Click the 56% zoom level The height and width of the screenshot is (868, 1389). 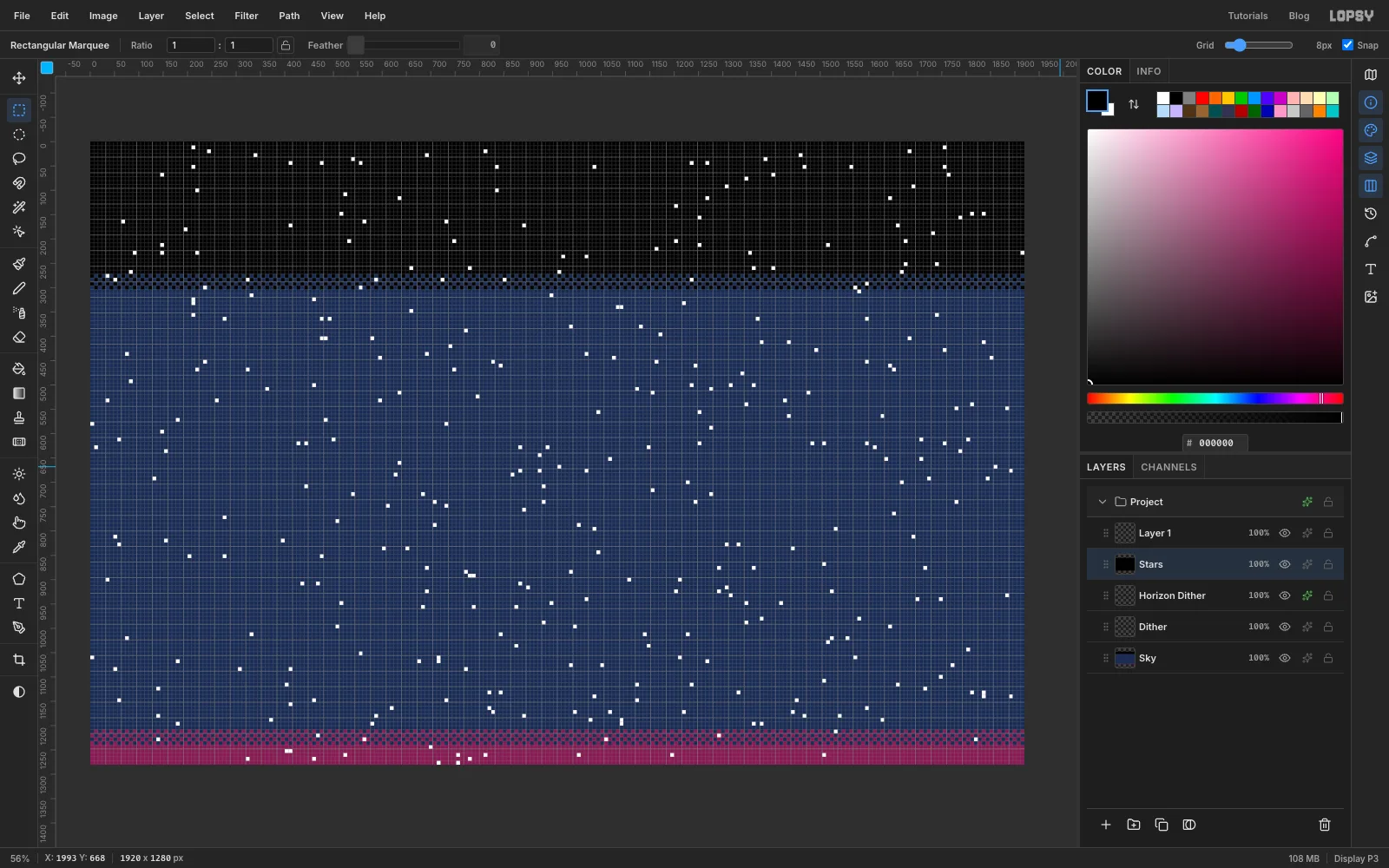coord(20,858)
